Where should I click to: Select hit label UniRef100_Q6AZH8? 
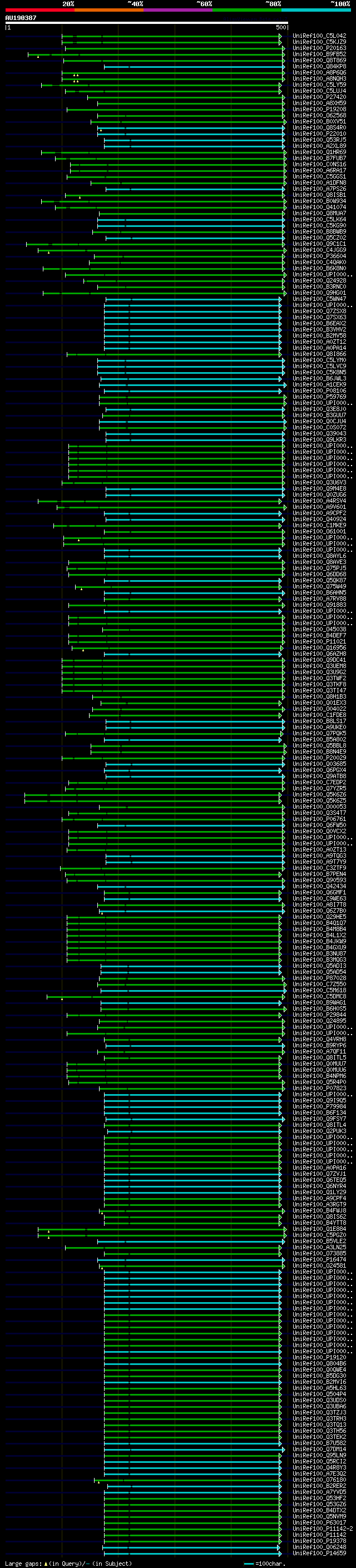[319, 654]
